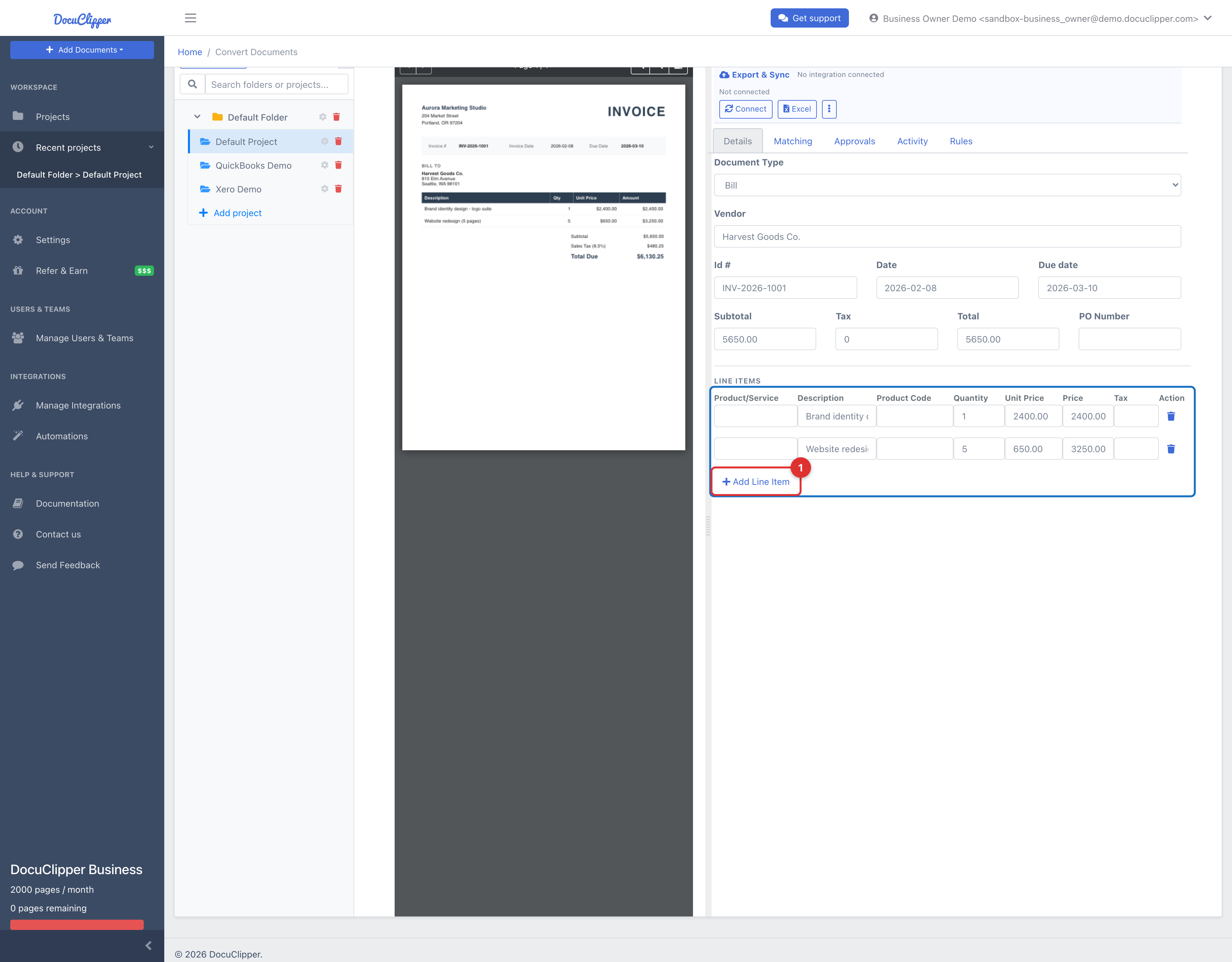Go to Home breadcrumb link
Screen dimensions: 1232x962
(190, 52)
